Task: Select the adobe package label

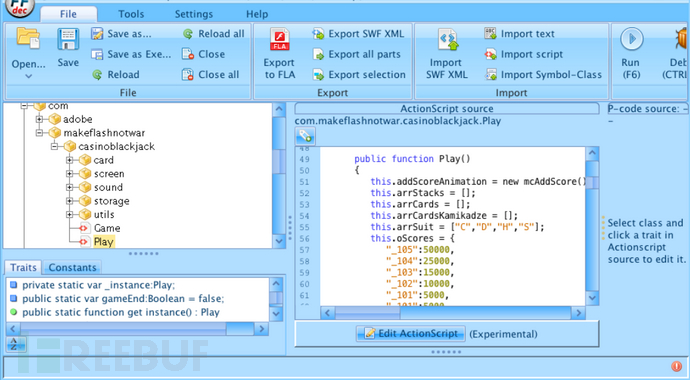Action: (x=77, y=119)
